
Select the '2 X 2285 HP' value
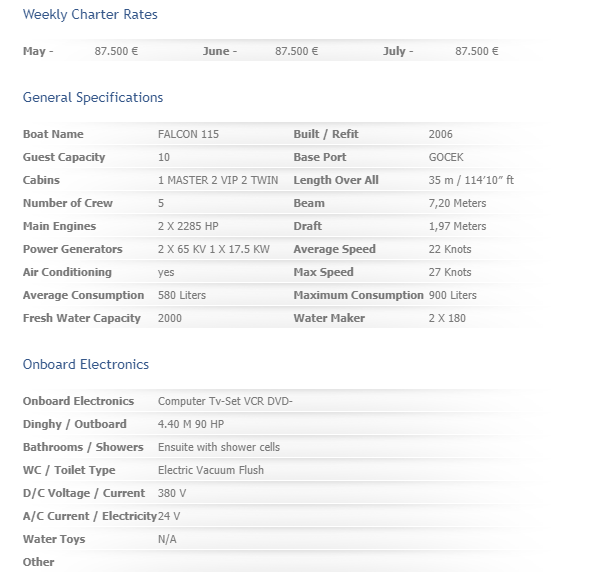coord(188,226)
